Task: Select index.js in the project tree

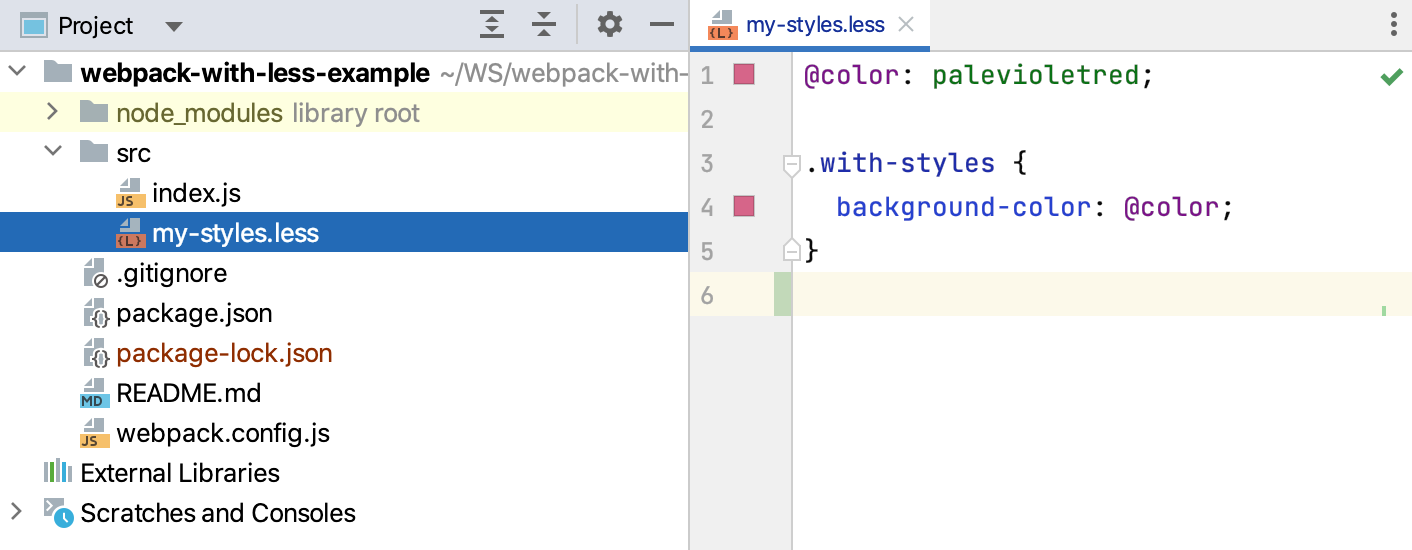Action: 196,193
